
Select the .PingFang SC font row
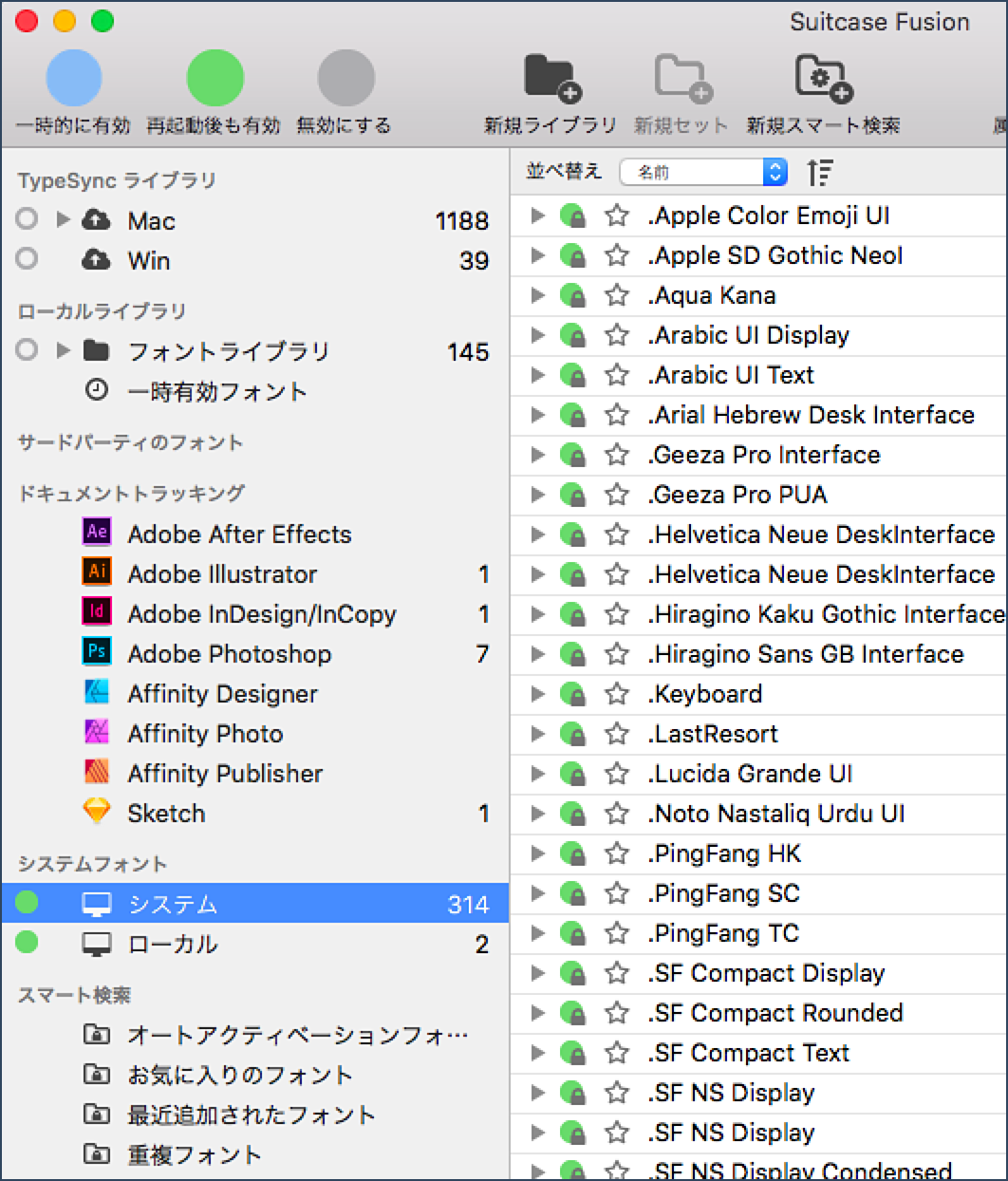click(759, 893)
